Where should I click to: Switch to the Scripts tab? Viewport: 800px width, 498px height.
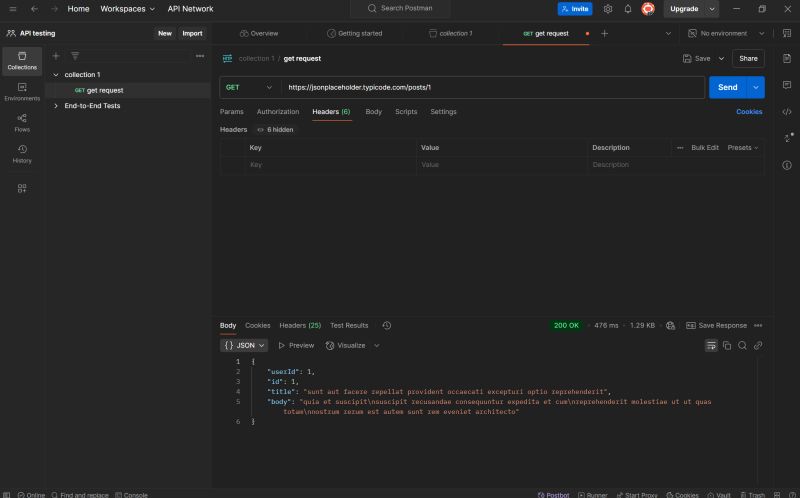[406, 112]
